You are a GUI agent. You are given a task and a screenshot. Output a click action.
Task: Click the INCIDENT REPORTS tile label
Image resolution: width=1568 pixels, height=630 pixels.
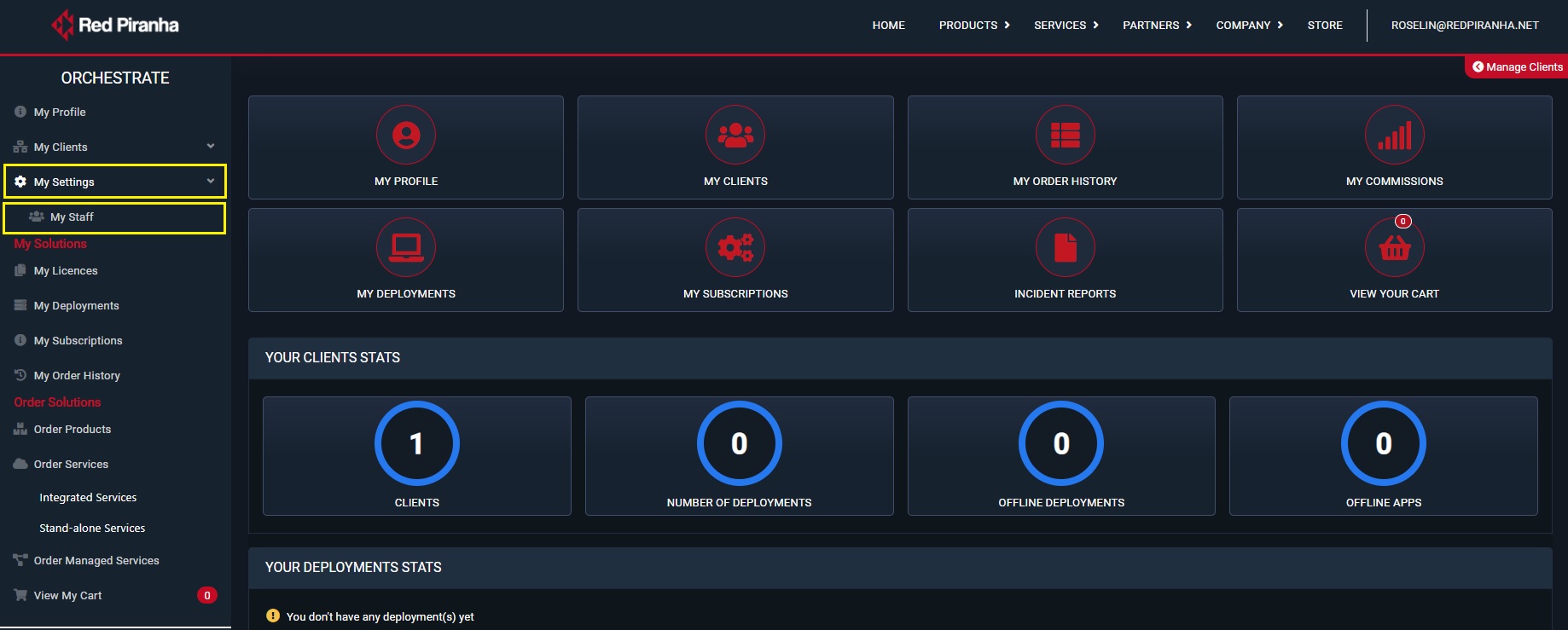click(1065, 294)
